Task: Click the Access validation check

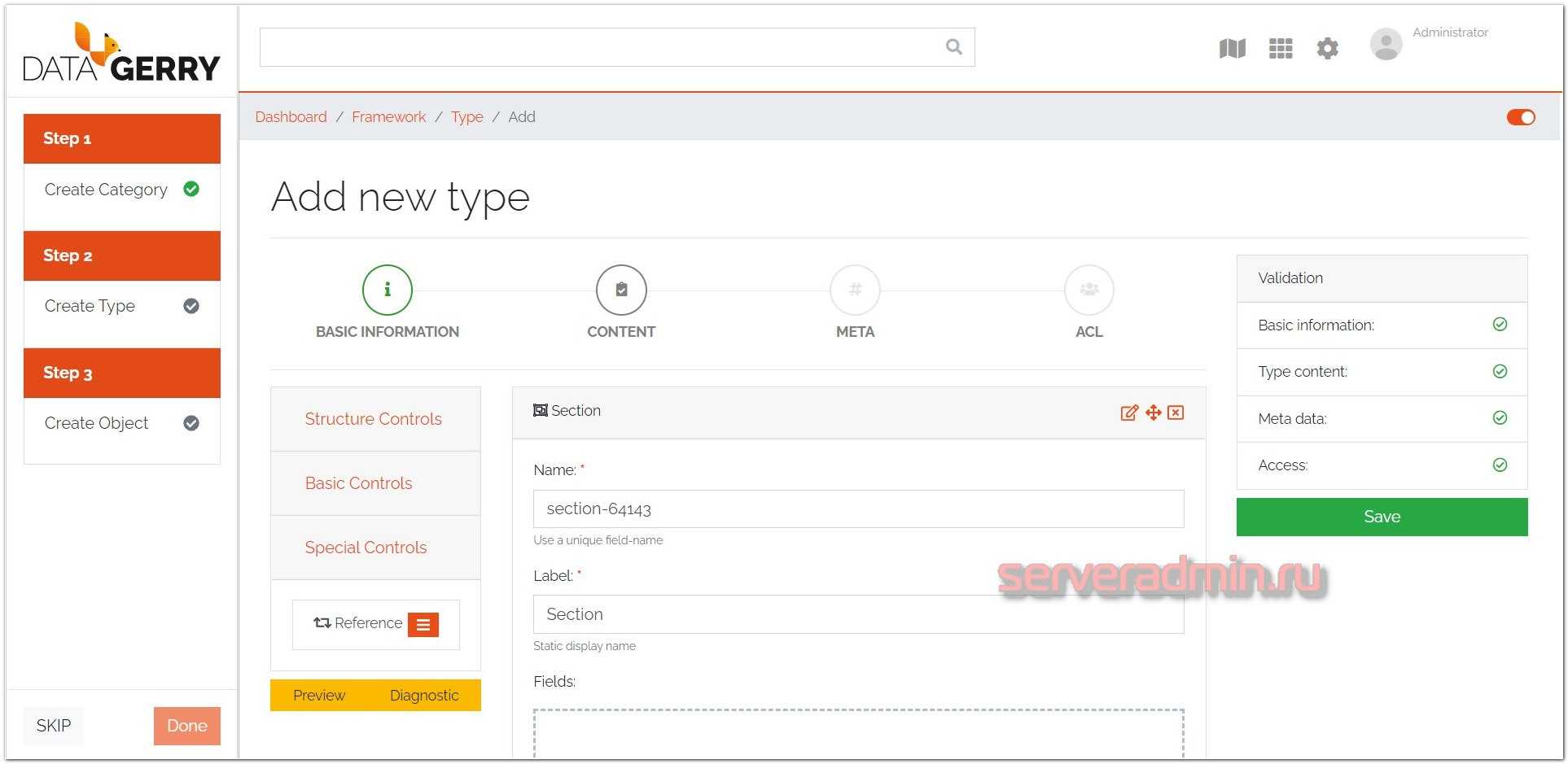Action: tap(1500, 465)
